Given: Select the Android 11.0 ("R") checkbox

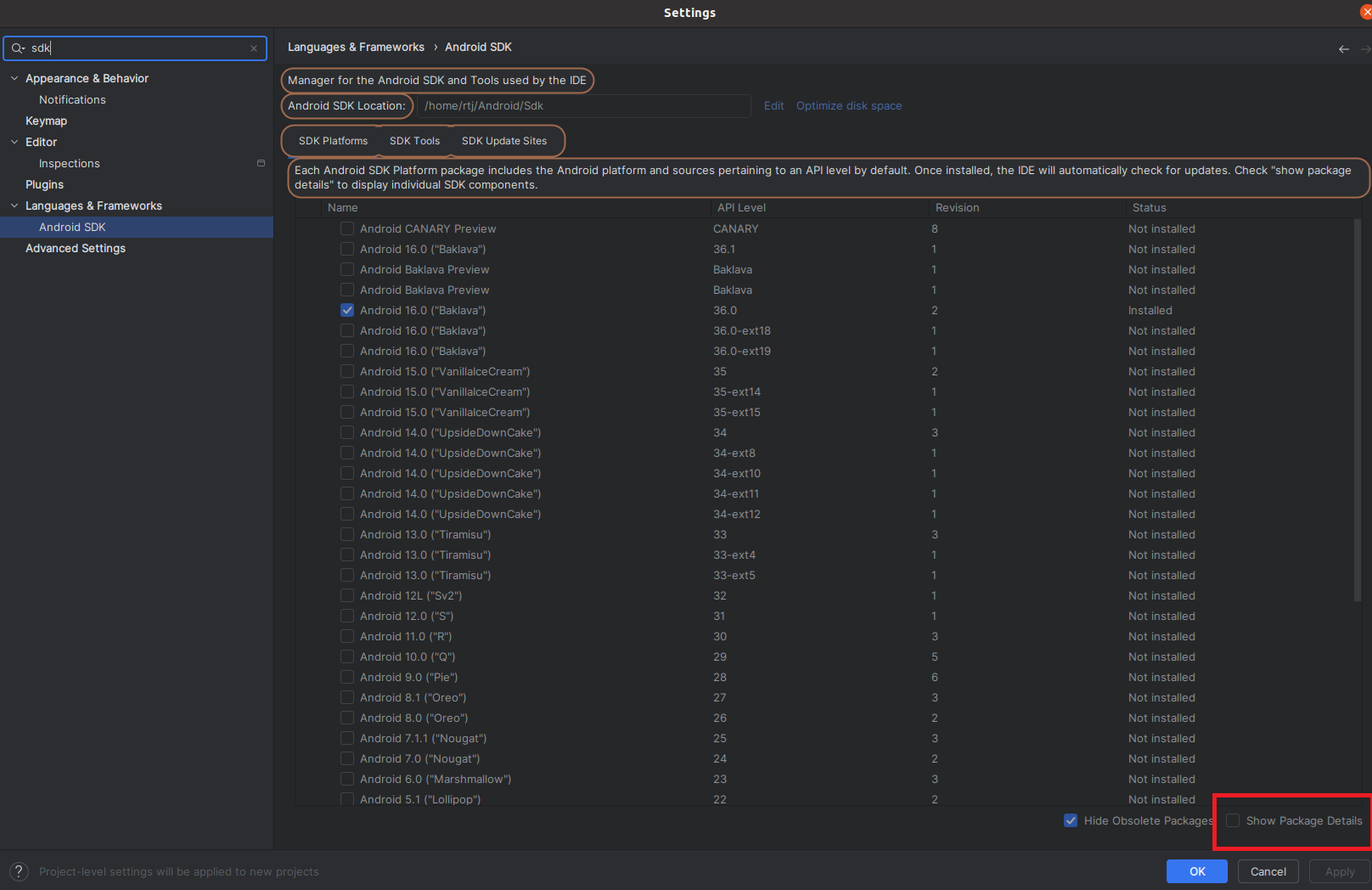Looking at the screenshot, I should coord(347,636).
